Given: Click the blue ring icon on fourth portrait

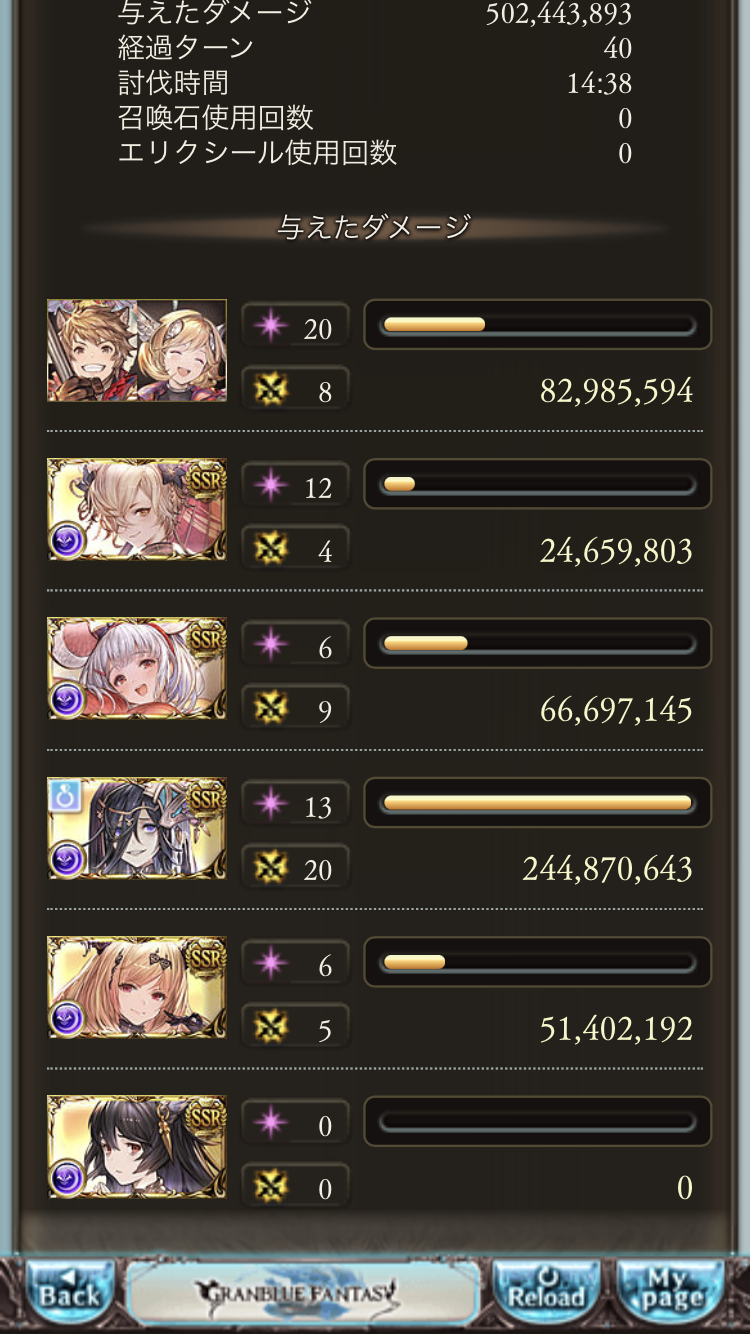Looking at the screenshot, I should 62,795.
